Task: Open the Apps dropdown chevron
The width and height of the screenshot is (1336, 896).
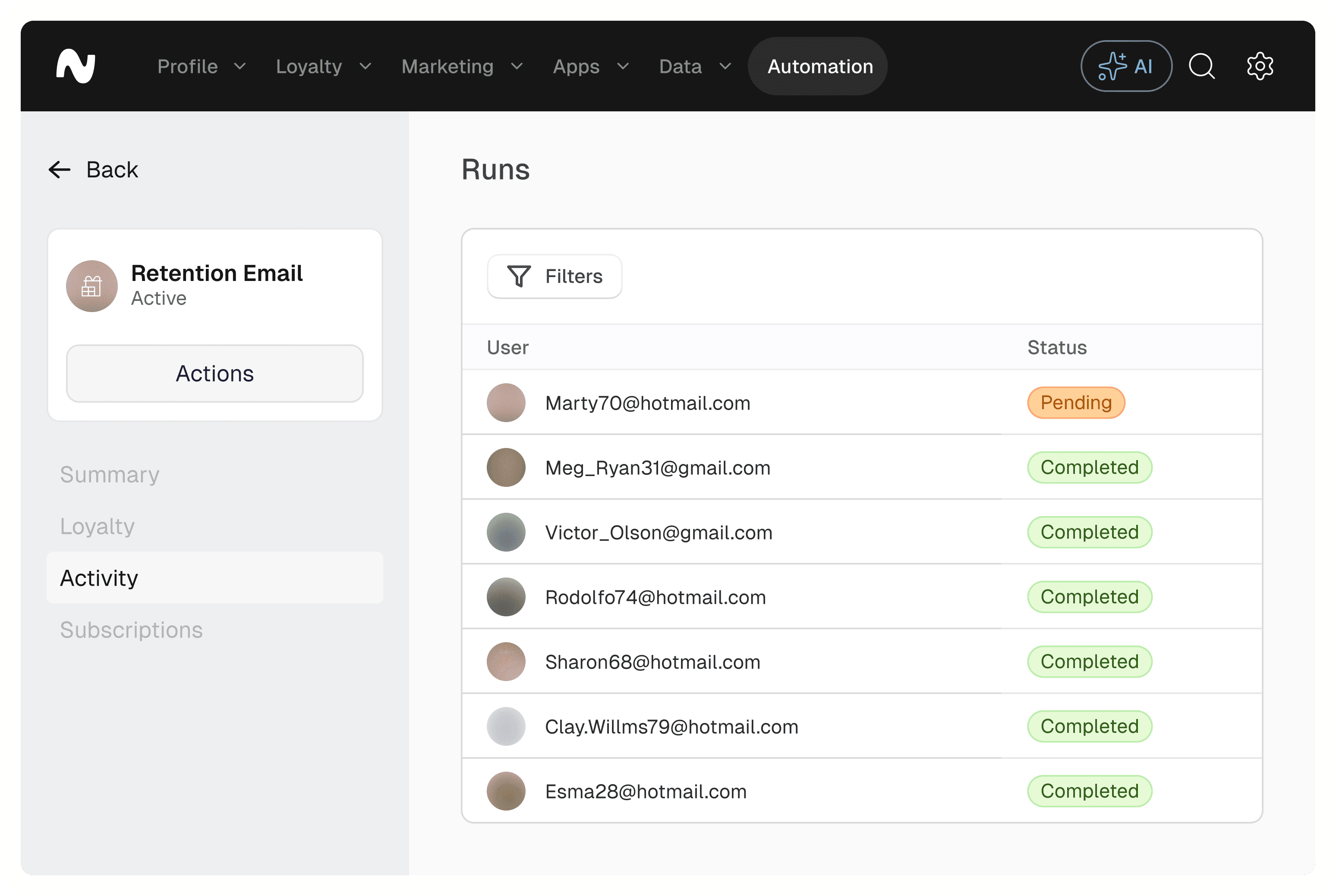Action: (x=623, y=66)
